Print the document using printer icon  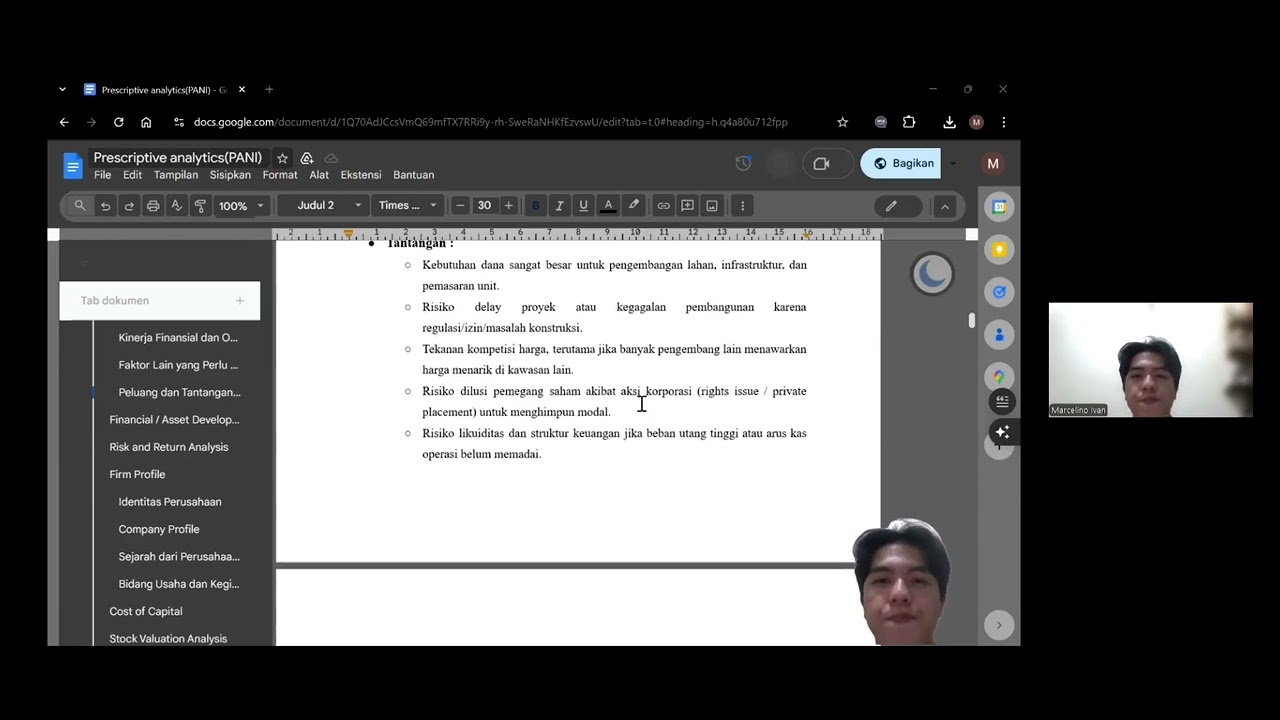(153, 206)
